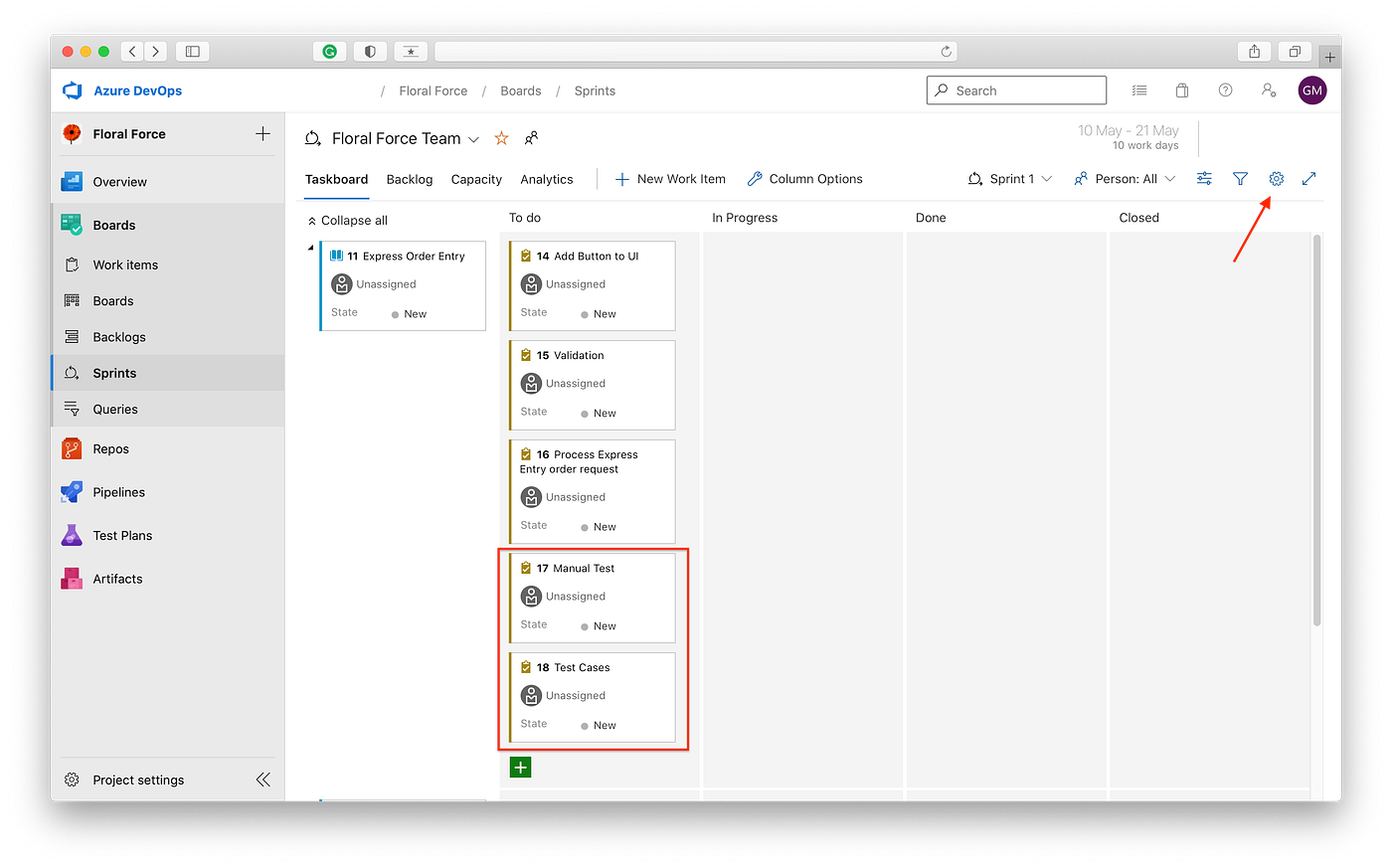Viewport: 1392px width, 868px height.
Task: Show team members via people icon
Action: (531, 138)
